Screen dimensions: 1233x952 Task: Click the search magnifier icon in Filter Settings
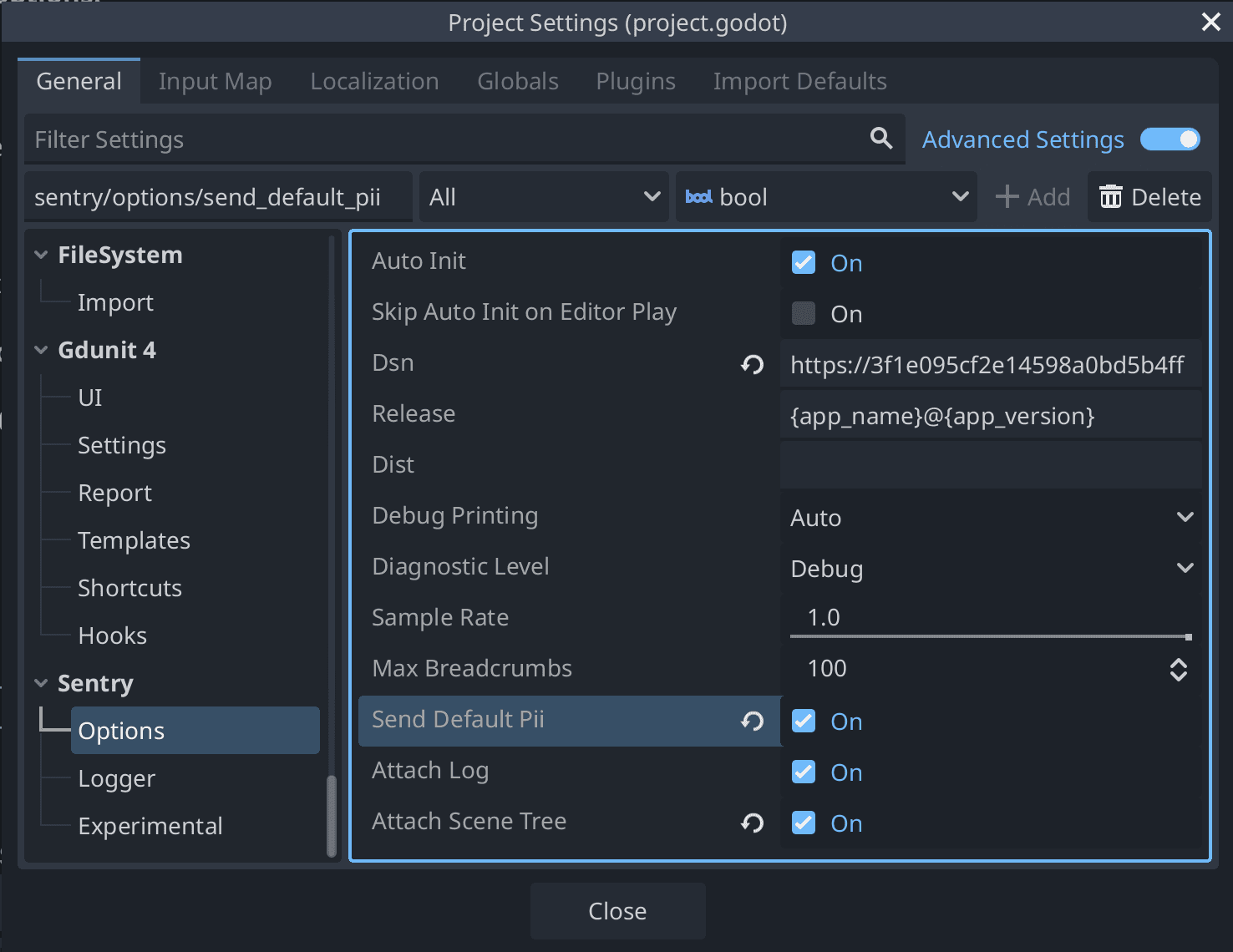881,139
